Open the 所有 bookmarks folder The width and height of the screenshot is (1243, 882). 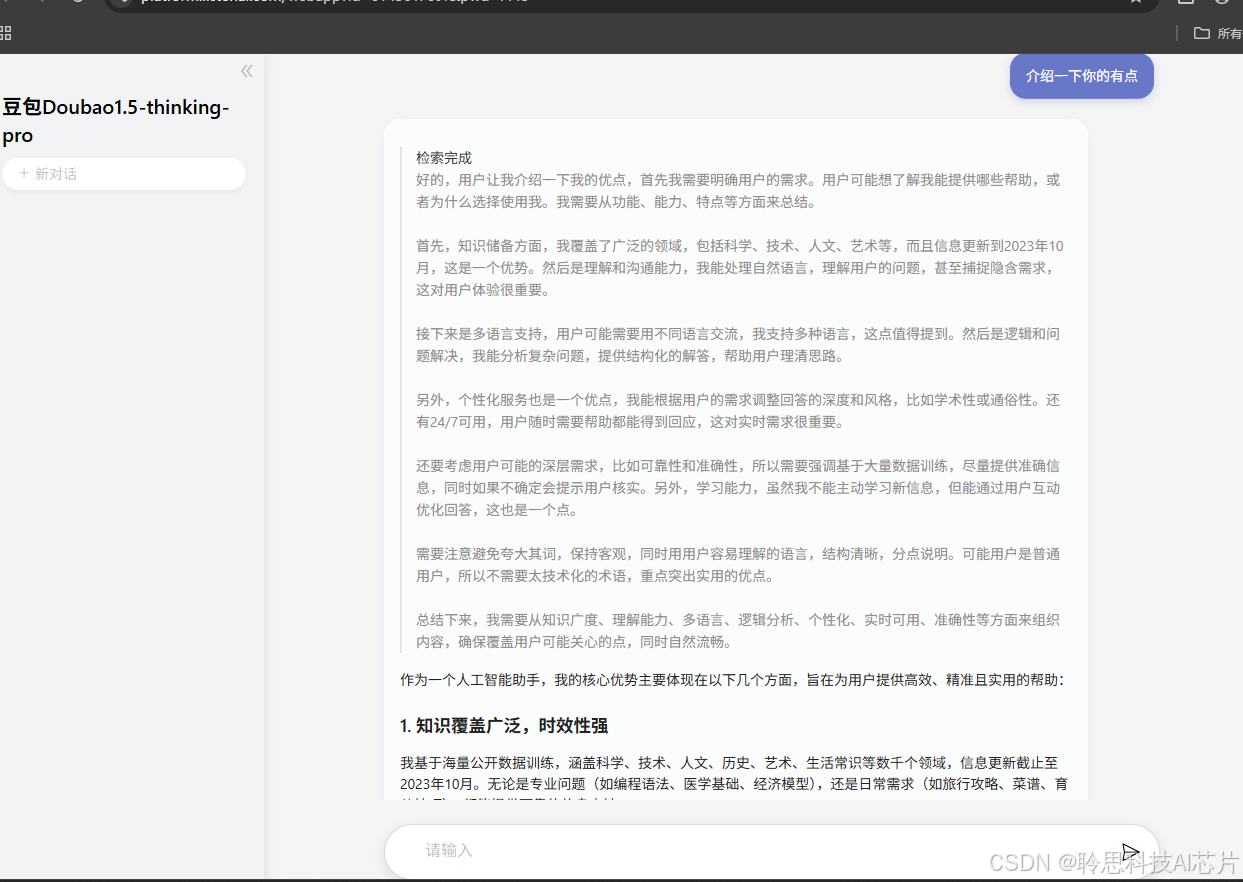coord(1217,33)
